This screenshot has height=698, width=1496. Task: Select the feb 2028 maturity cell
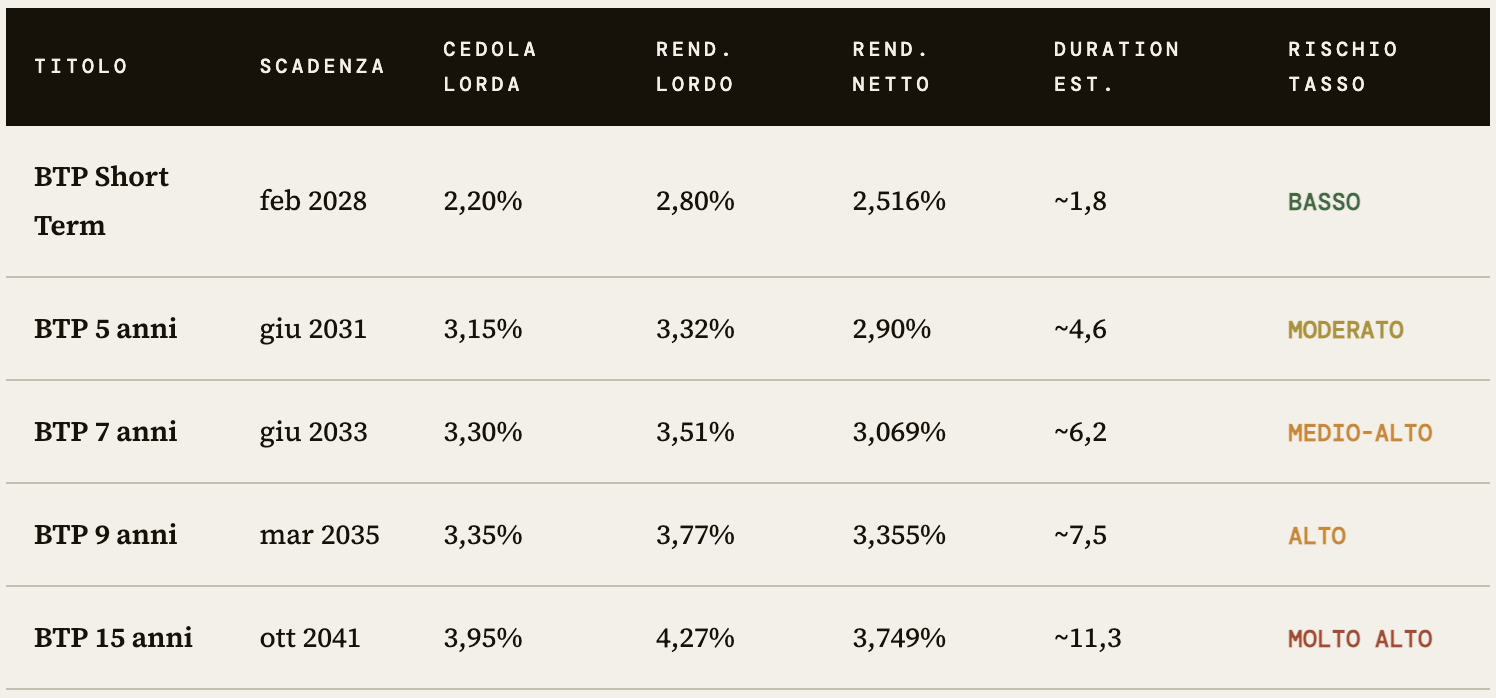coord(313,201)
